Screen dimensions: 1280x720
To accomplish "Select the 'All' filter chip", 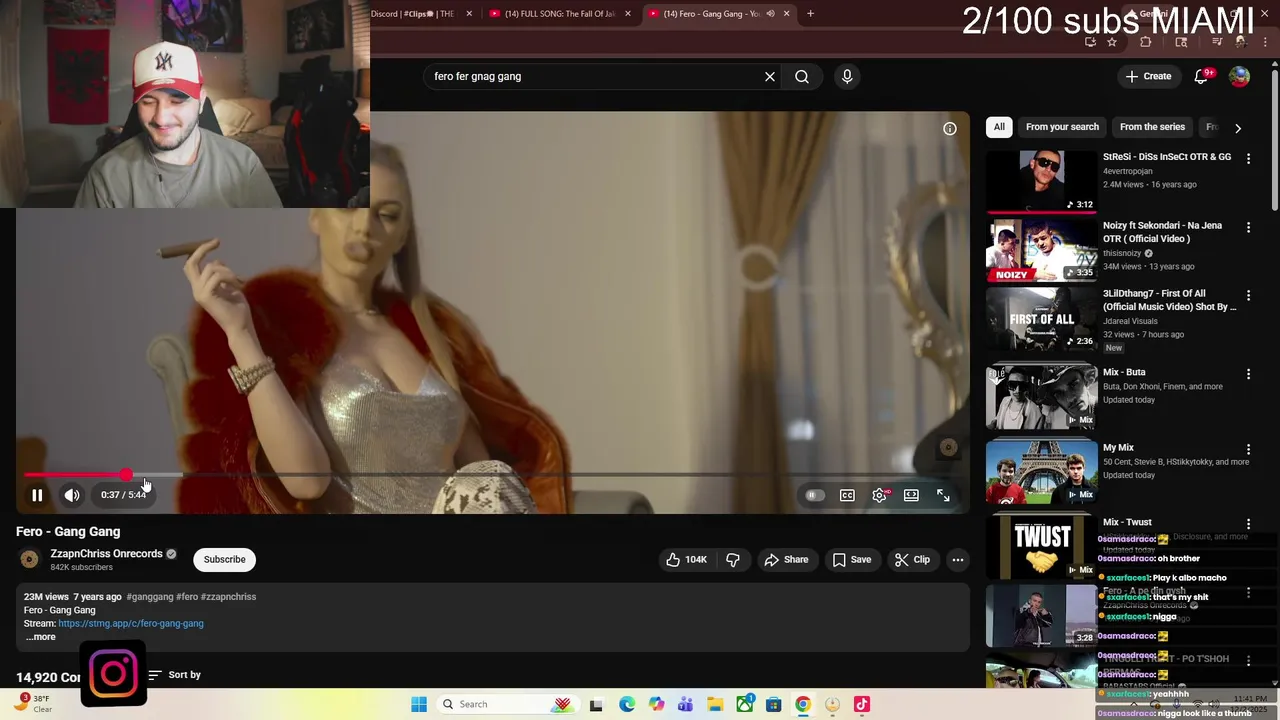I will [x=999, y=127].
